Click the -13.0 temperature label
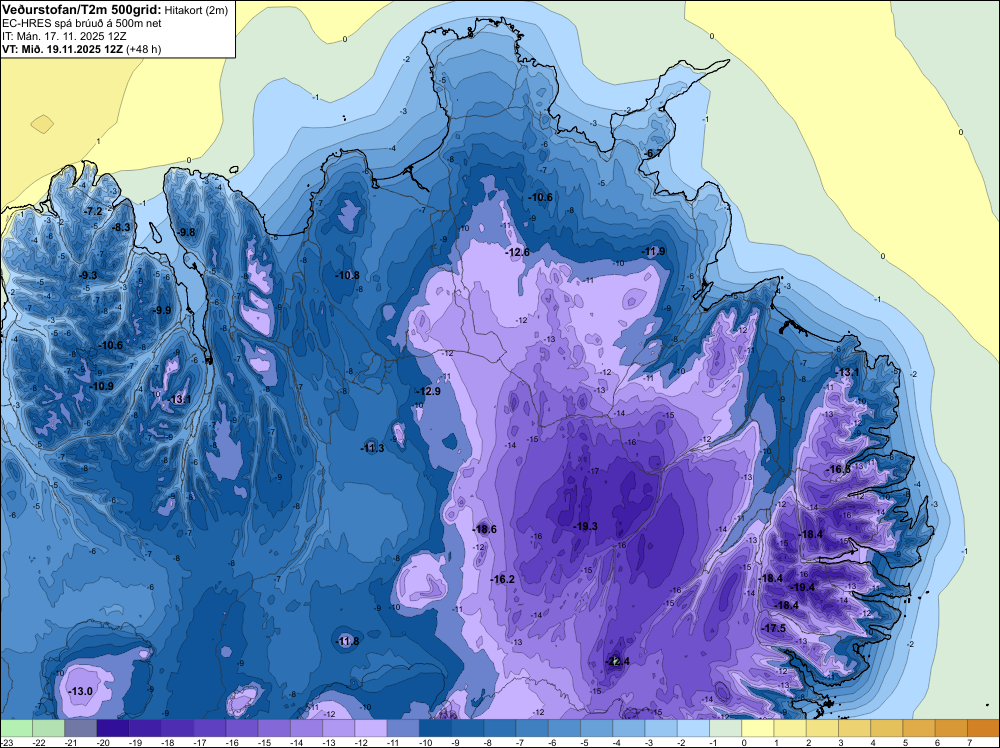Screen dimensions: 1000x748 pos(81,691)
